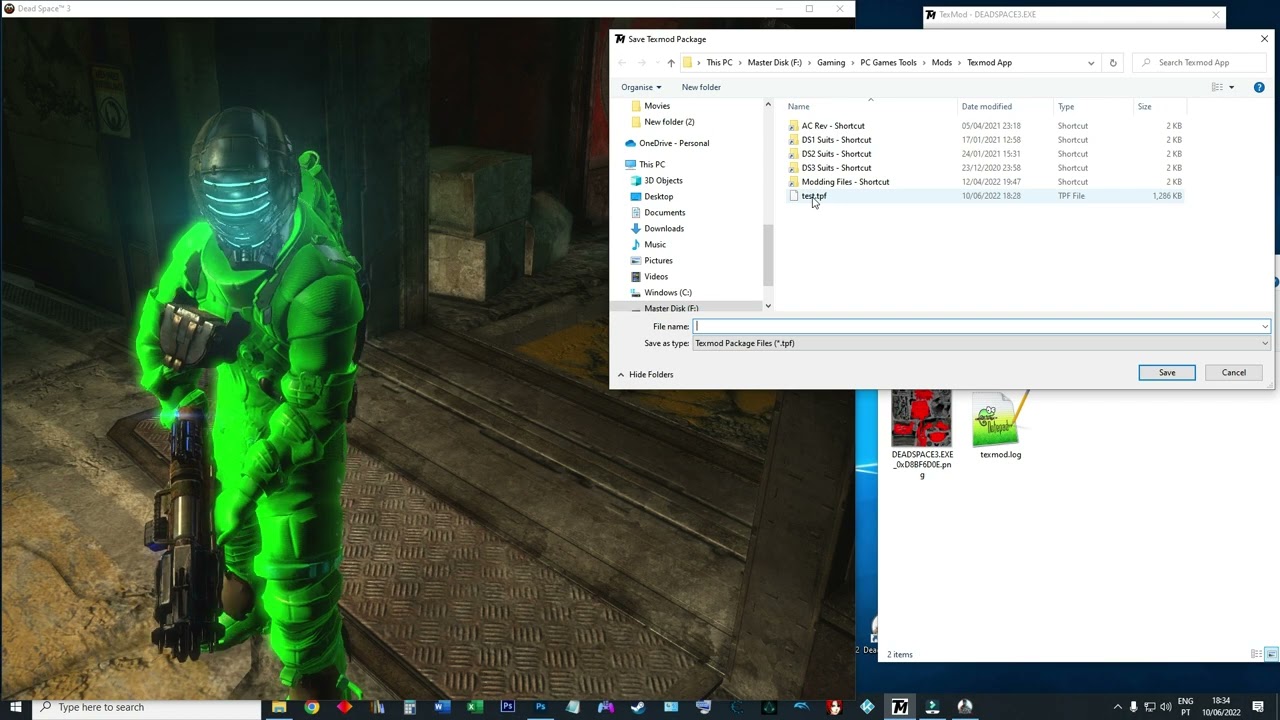1280x720 pixels.
Task: Expand the address bar previous locations dropdown
Action: [1091, 62]
